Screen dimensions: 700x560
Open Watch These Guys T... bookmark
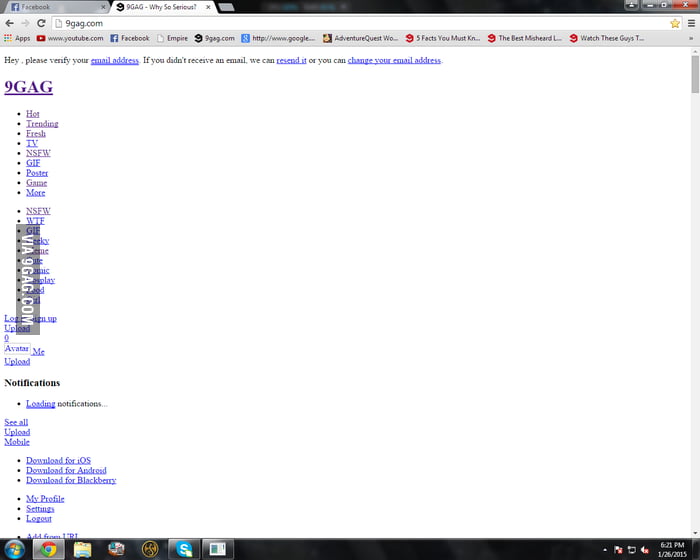click(607, 38)
